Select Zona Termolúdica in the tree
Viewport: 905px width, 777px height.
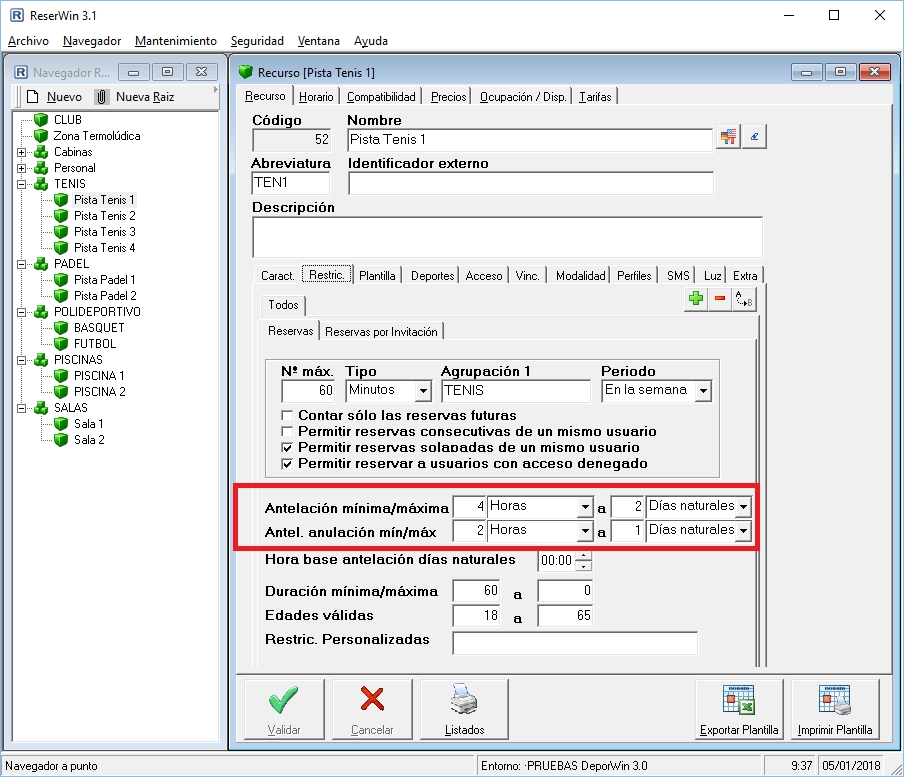click(97, 136)
